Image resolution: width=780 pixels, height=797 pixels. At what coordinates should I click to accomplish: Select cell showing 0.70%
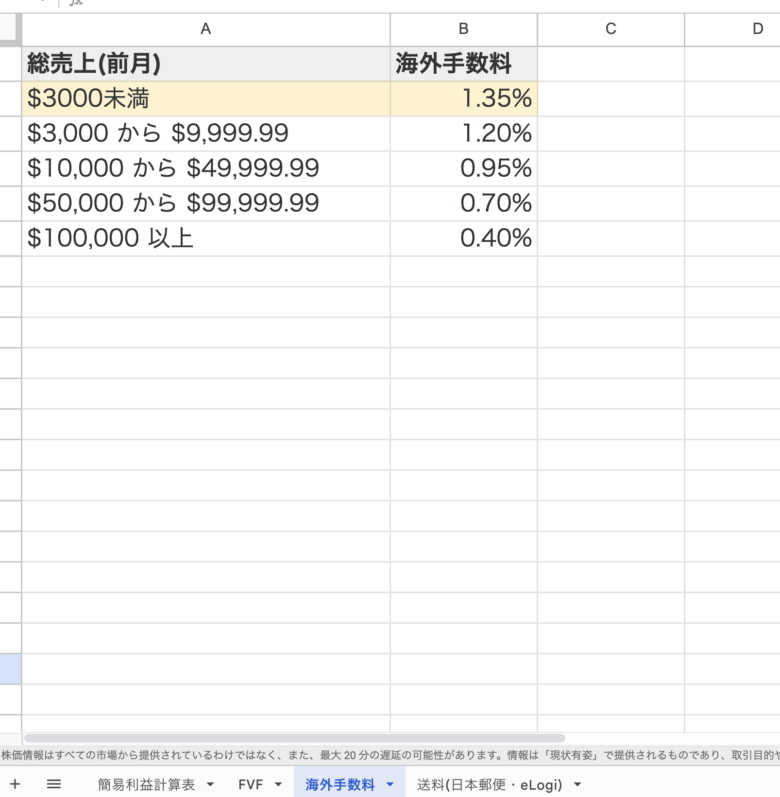pos(463,203)
